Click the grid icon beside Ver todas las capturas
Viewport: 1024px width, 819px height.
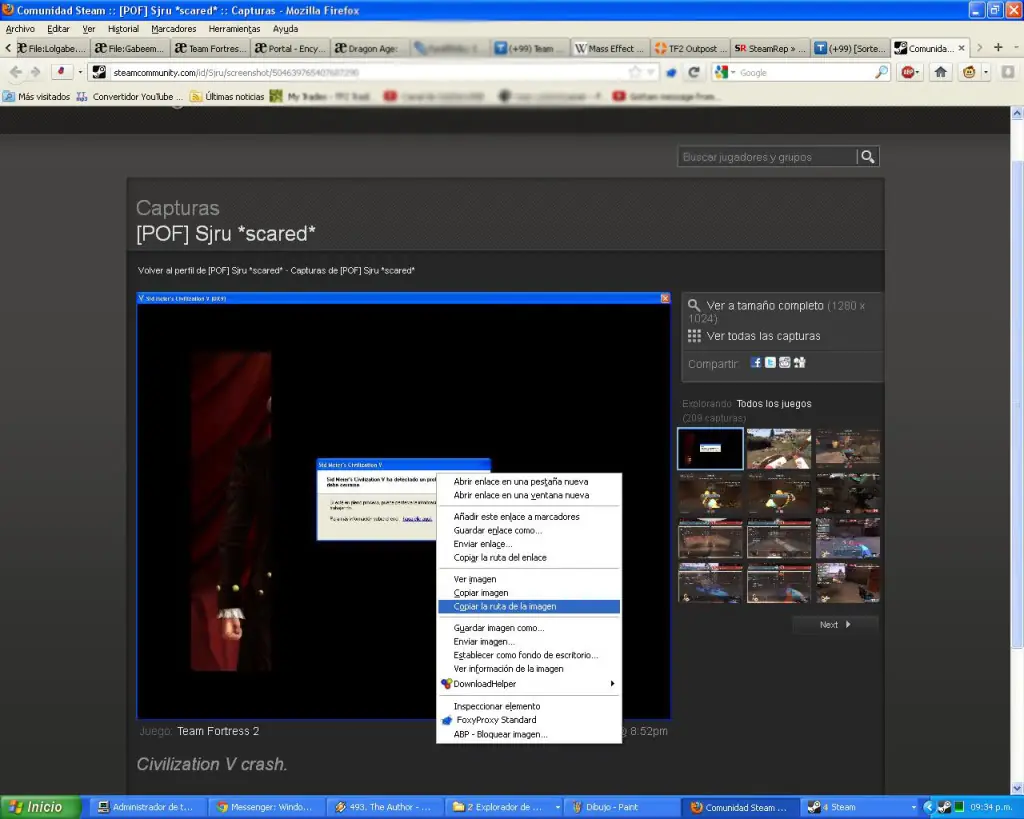point(694,336)
